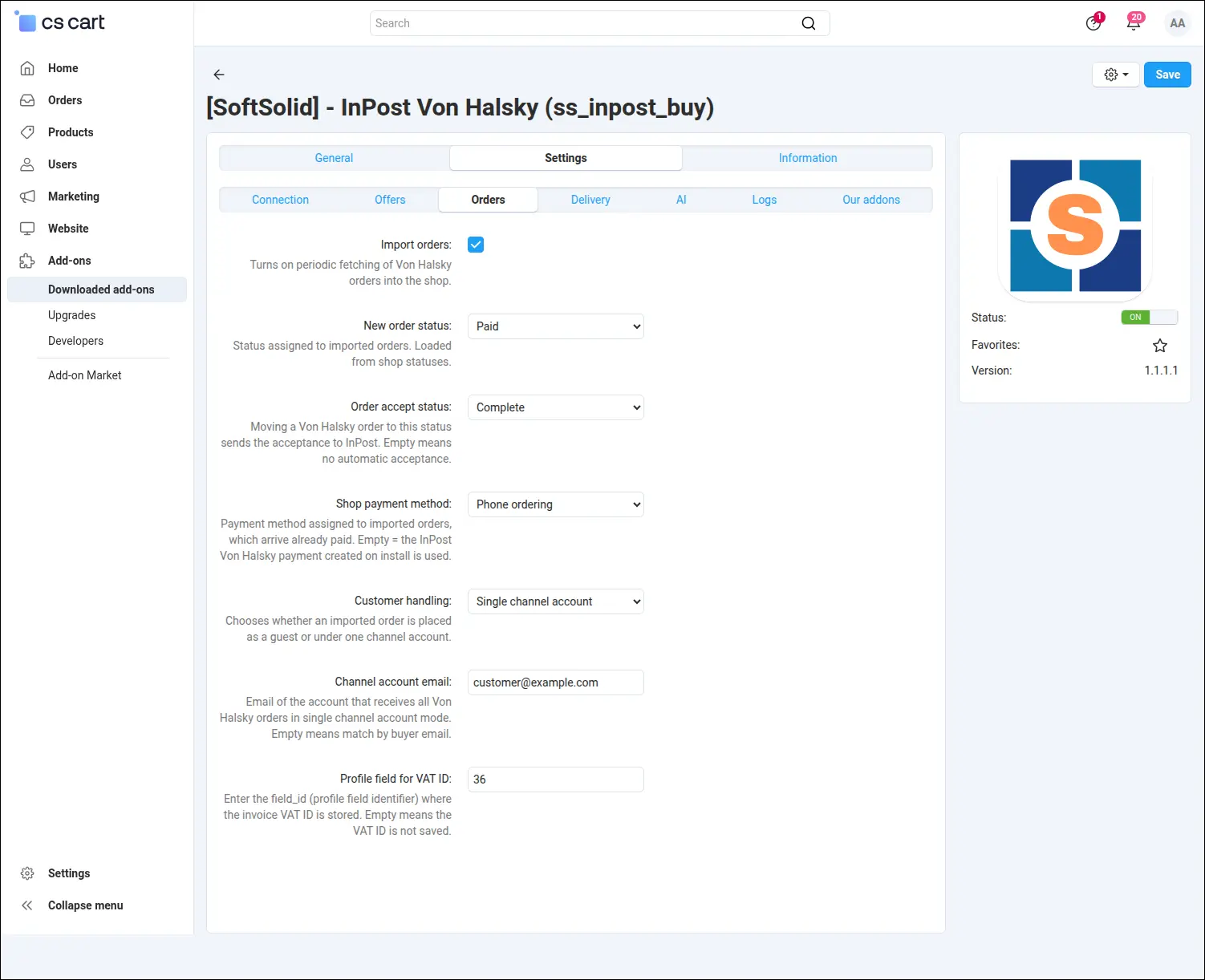The width and height of the screenshot is (1205, 980).
Task: Open the Offers sub-tab
Action: (x=390, y=200)
